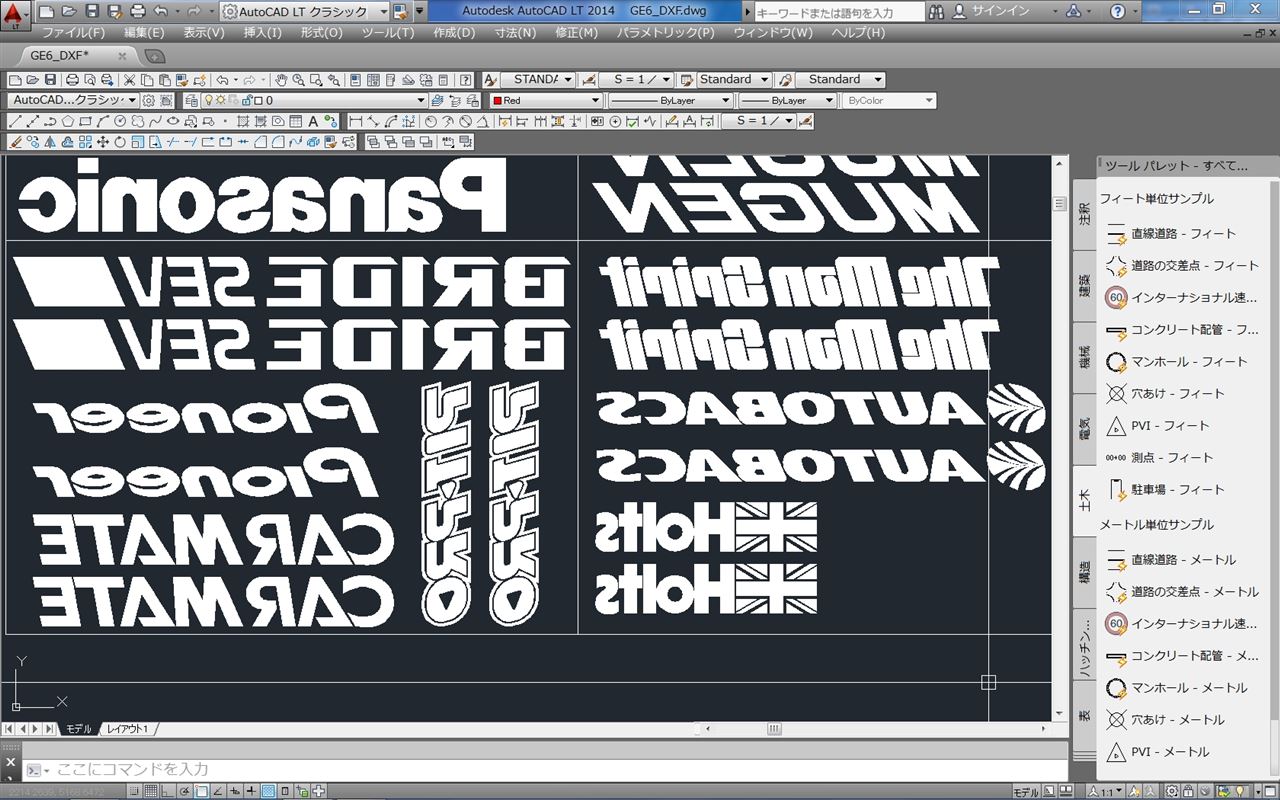Click the binoculars search icon
This screenshot has width=1280, height=800.
point(936,12)
